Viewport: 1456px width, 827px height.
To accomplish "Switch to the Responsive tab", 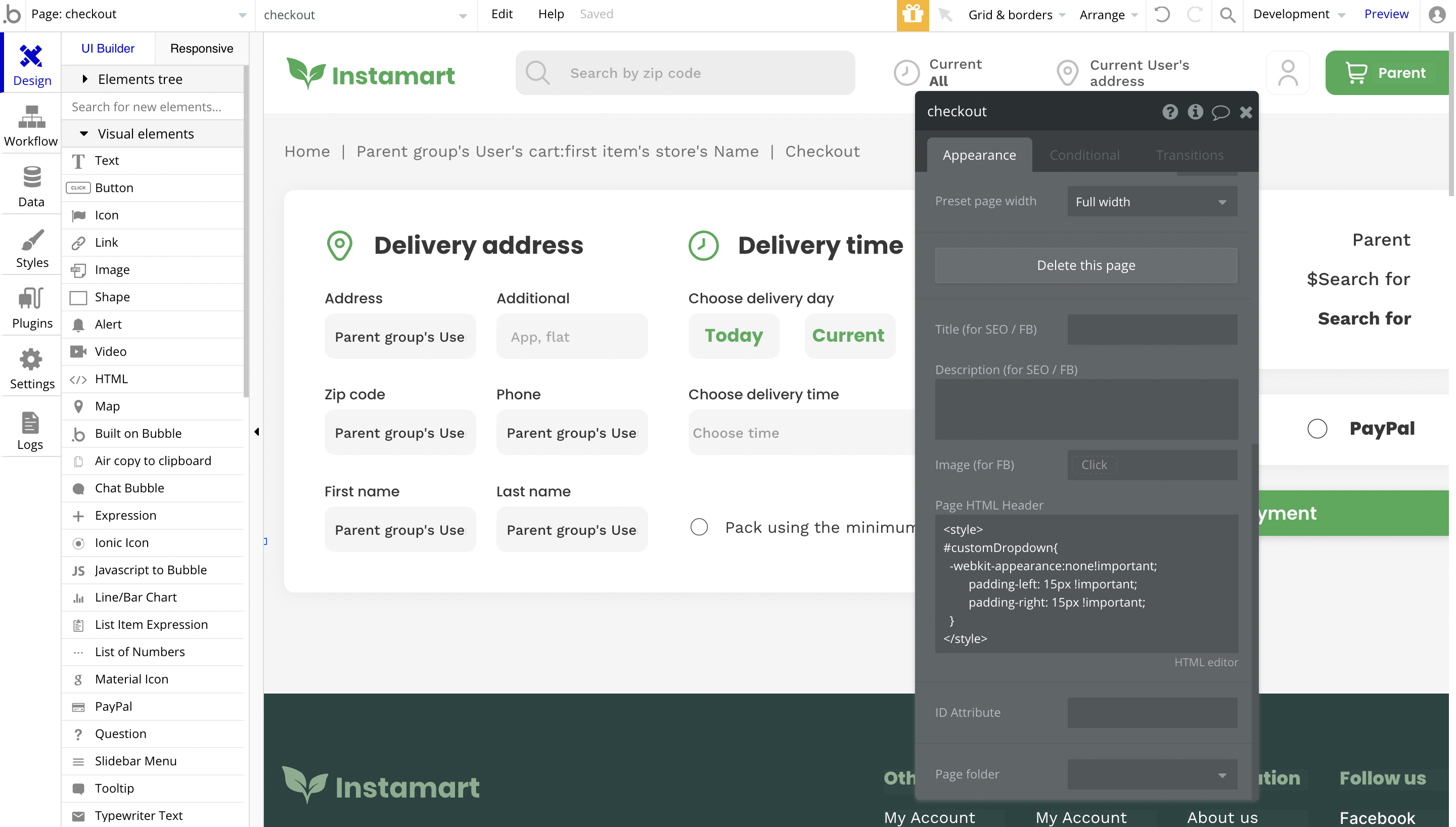I will (202, 49).
